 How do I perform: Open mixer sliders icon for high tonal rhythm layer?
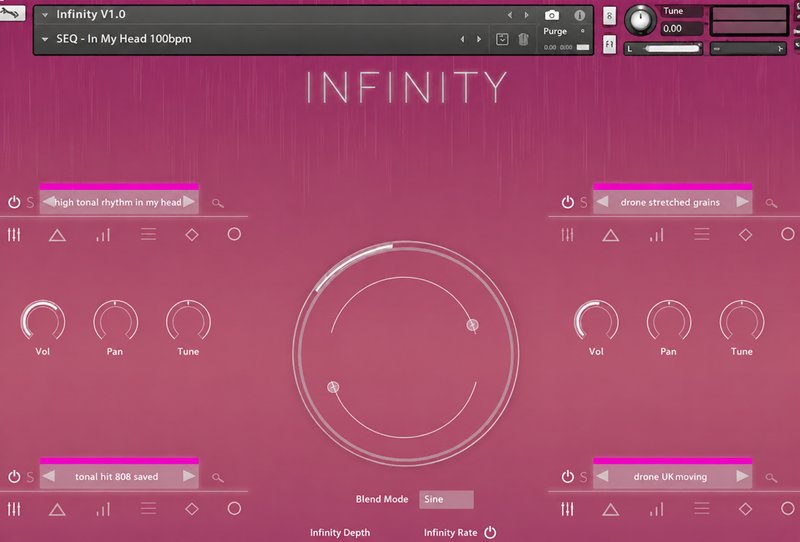pyautogui.click(x=14, y=235)
